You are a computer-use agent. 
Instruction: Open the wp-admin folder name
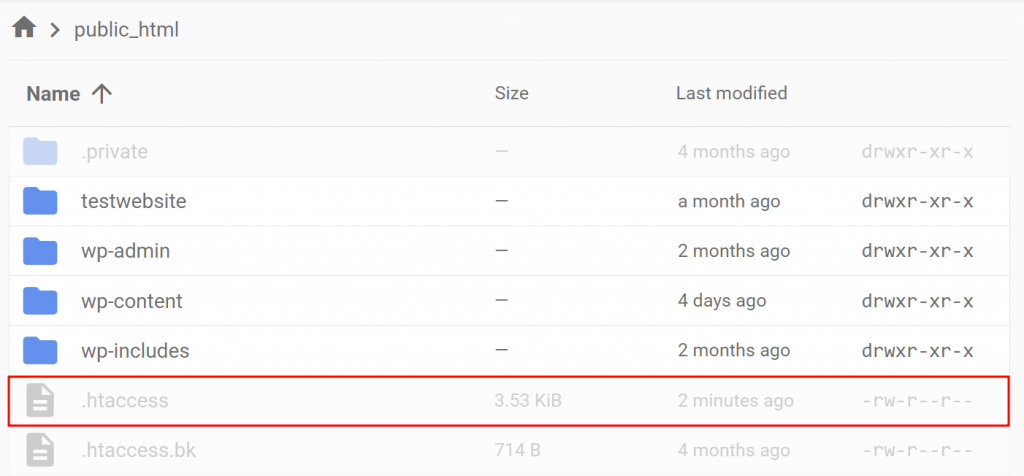(x=126, y=251)
